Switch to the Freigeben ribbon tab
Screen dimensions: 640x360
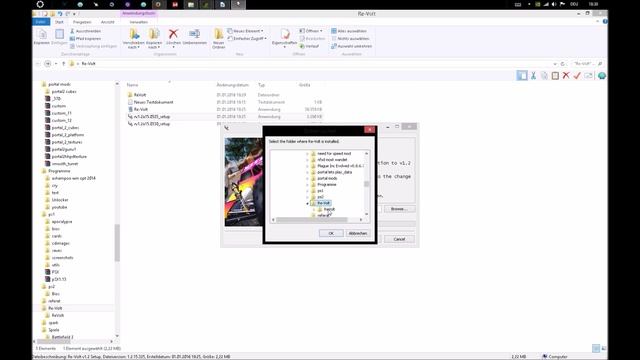click(82, 22)
